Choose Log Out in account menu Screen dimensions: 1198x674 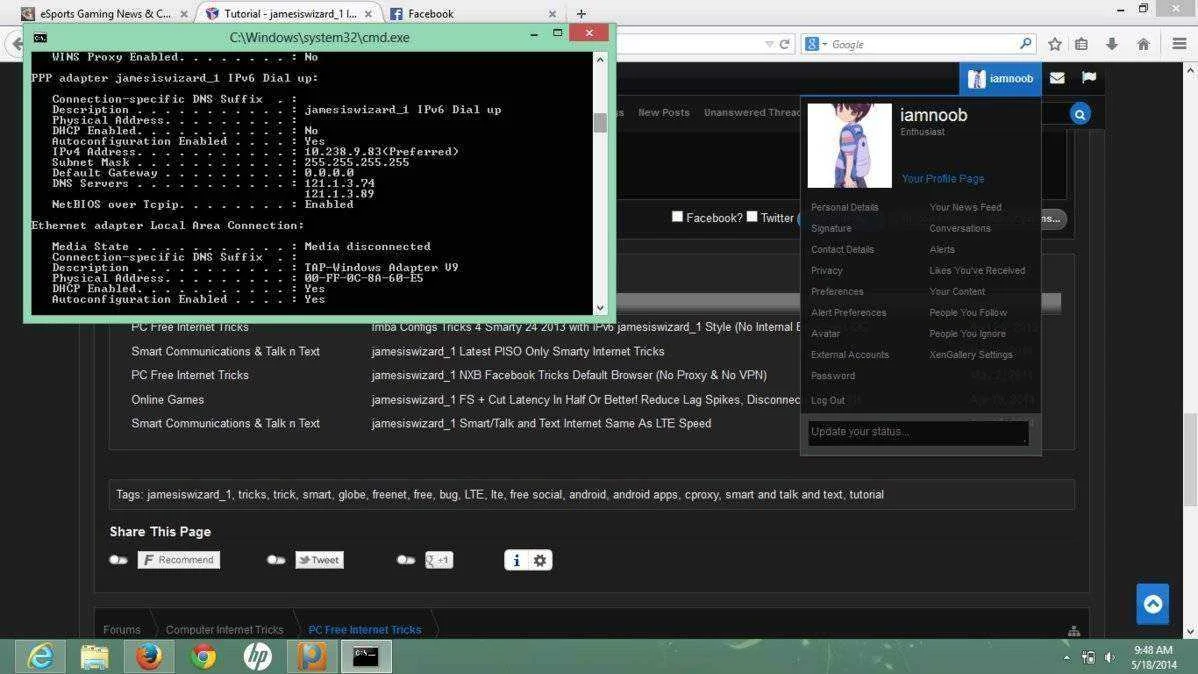pos(827,400)
